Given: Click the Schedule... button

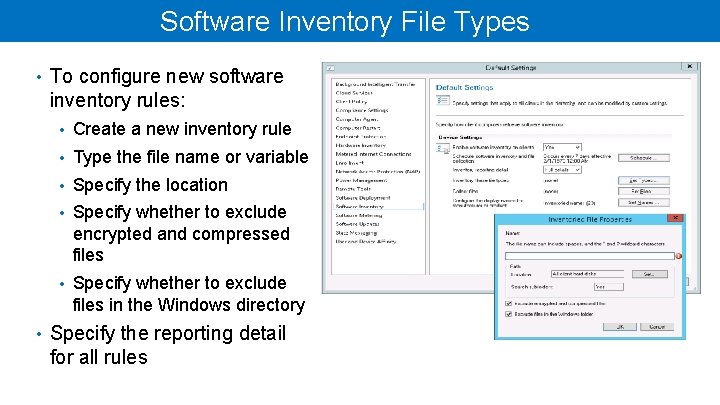Looking at the screenshot, I should point(643,158).
